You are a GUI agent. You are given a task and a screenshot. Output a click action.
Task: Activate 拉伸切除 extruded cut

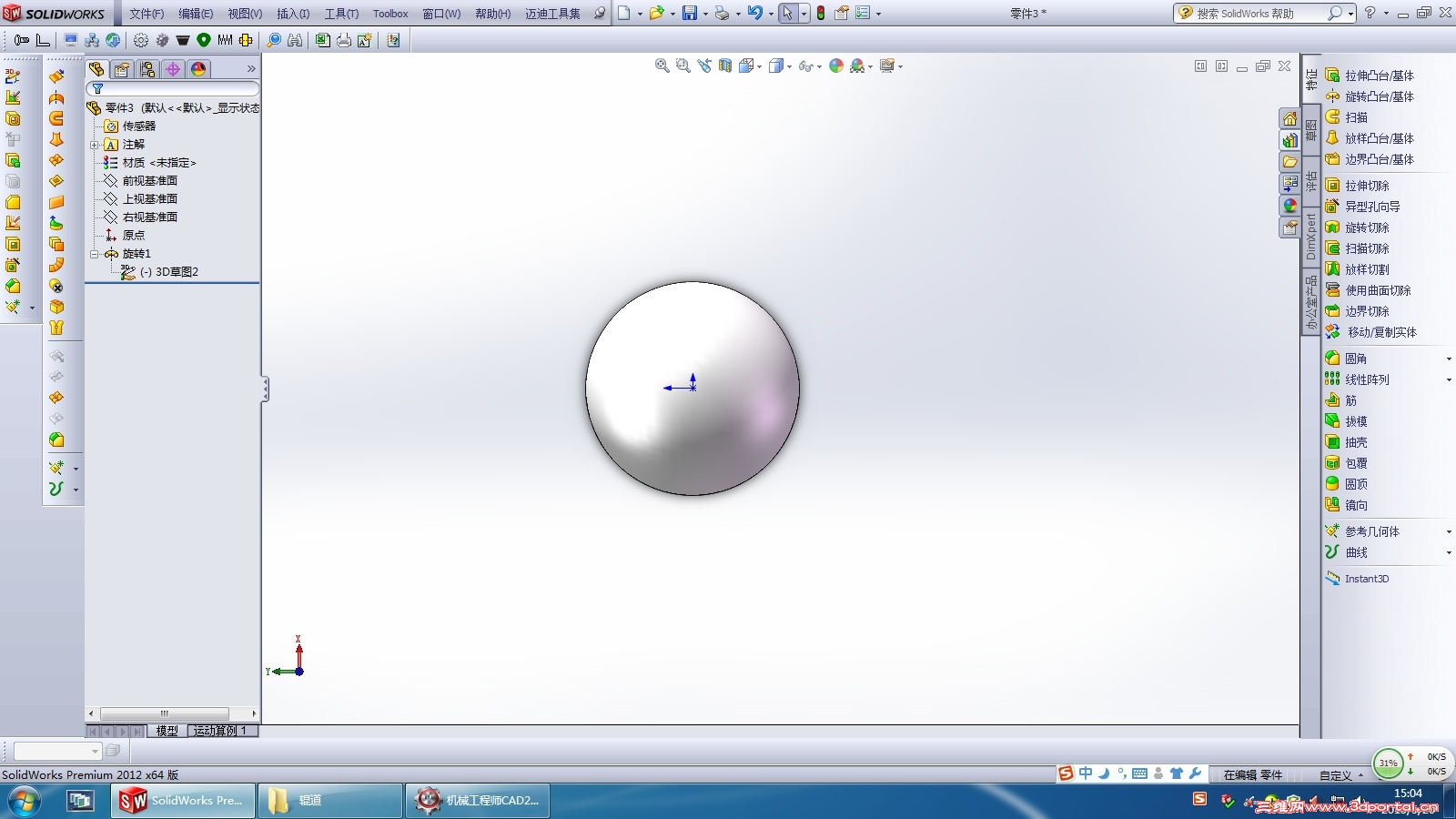(x=1358, y=186)
